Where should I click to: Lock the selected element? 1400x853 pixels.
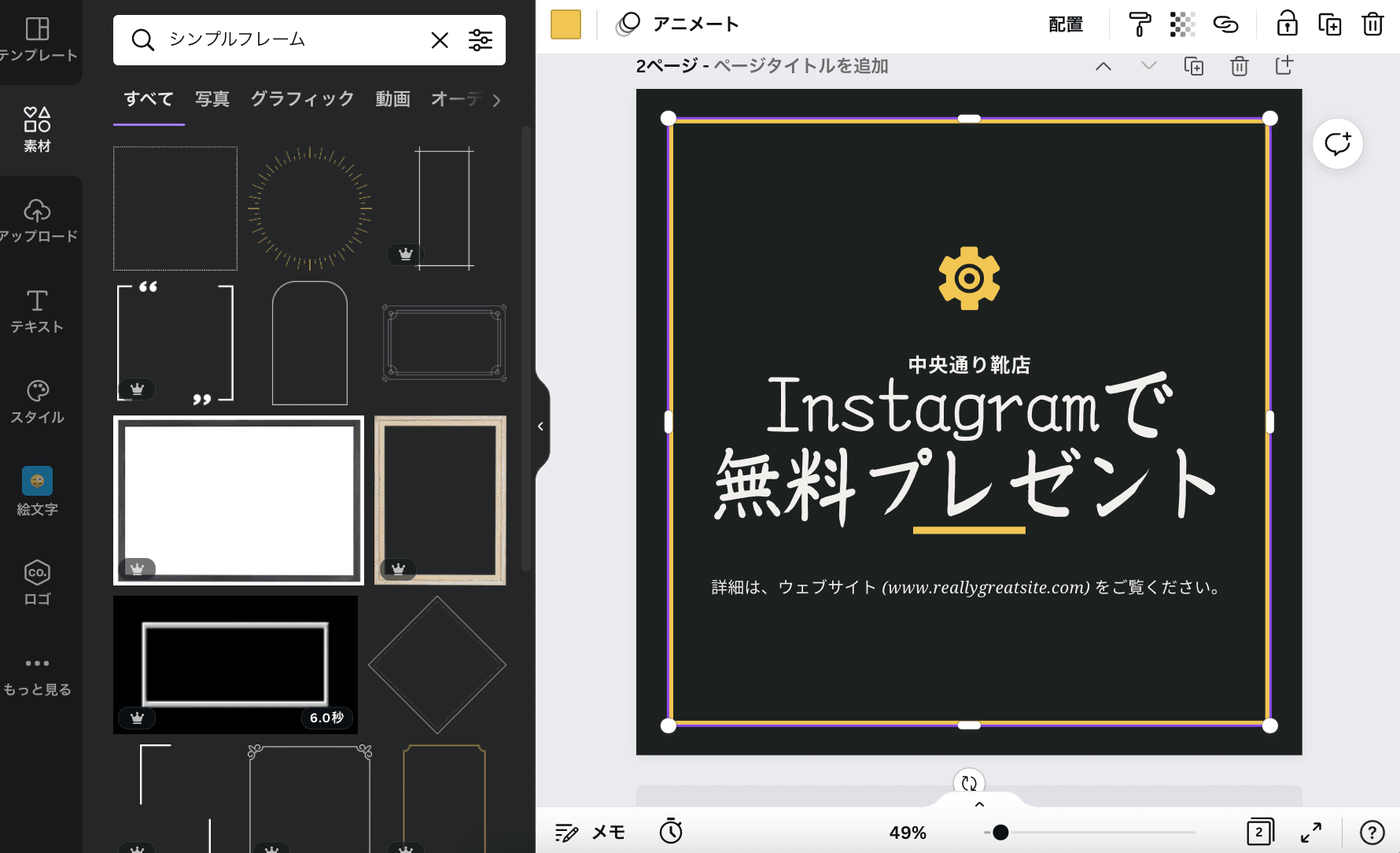pos(1287,24)
